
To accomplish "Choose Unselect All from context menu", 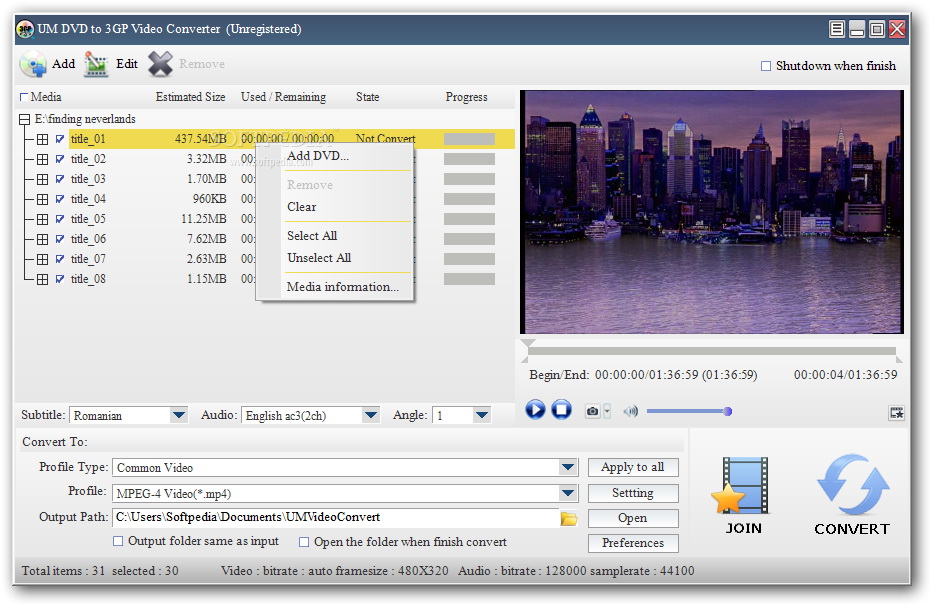I will coord(319,258).
